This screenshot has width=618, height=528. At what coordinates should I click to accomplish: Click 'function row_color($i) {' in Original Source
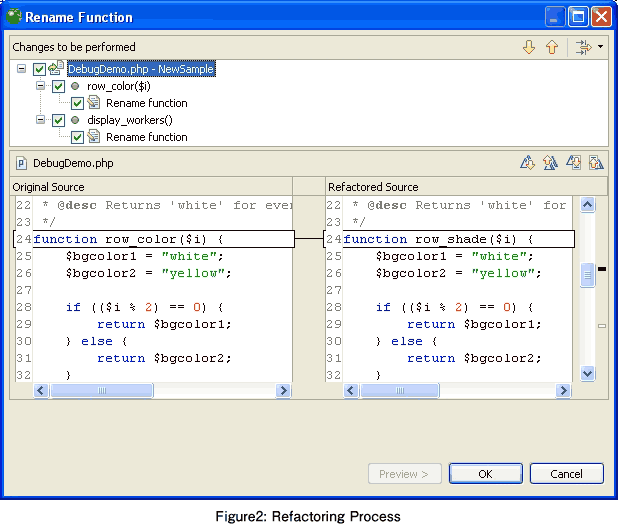[128, 239]
